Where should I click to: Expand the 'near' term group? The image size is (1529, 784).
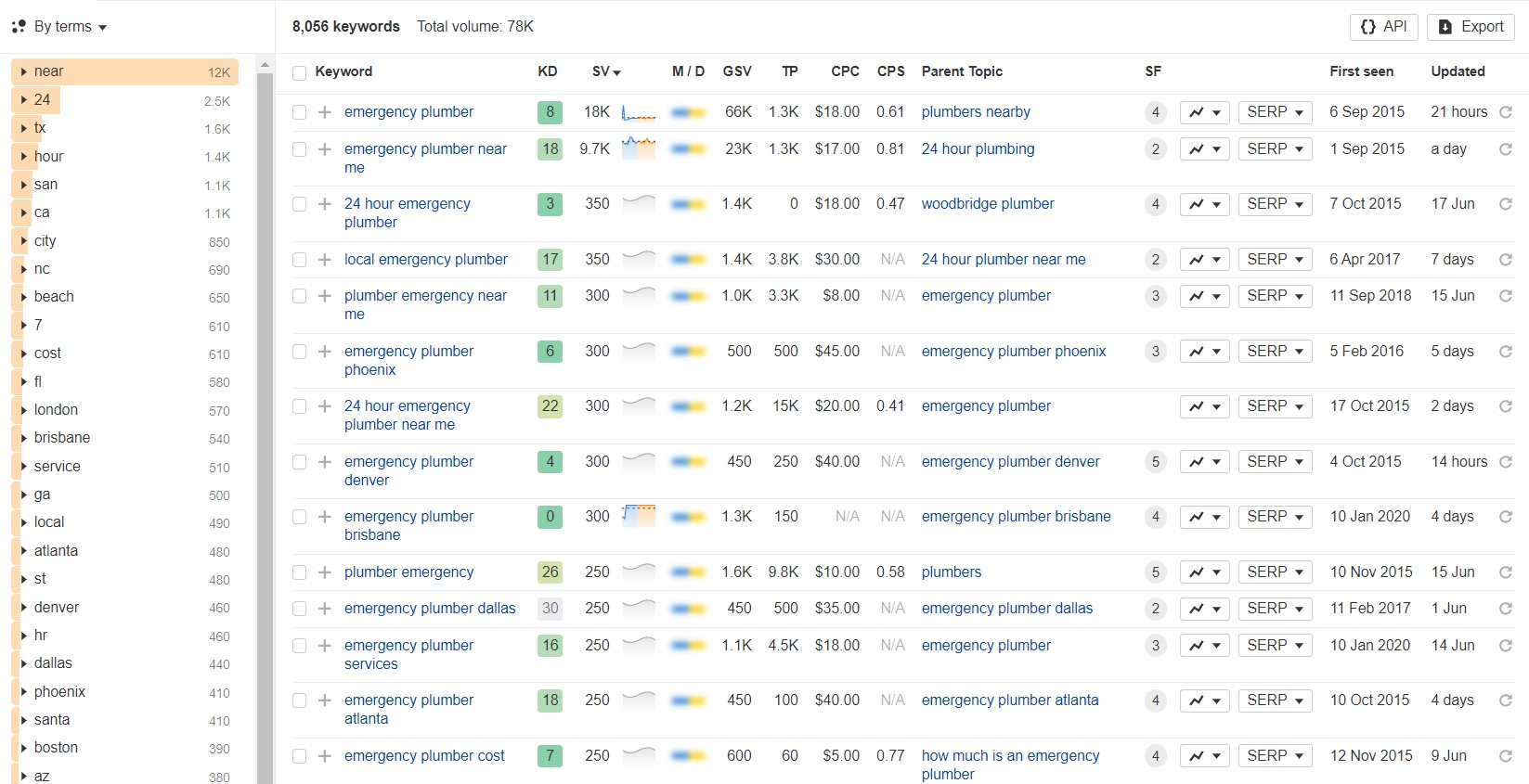24,71
